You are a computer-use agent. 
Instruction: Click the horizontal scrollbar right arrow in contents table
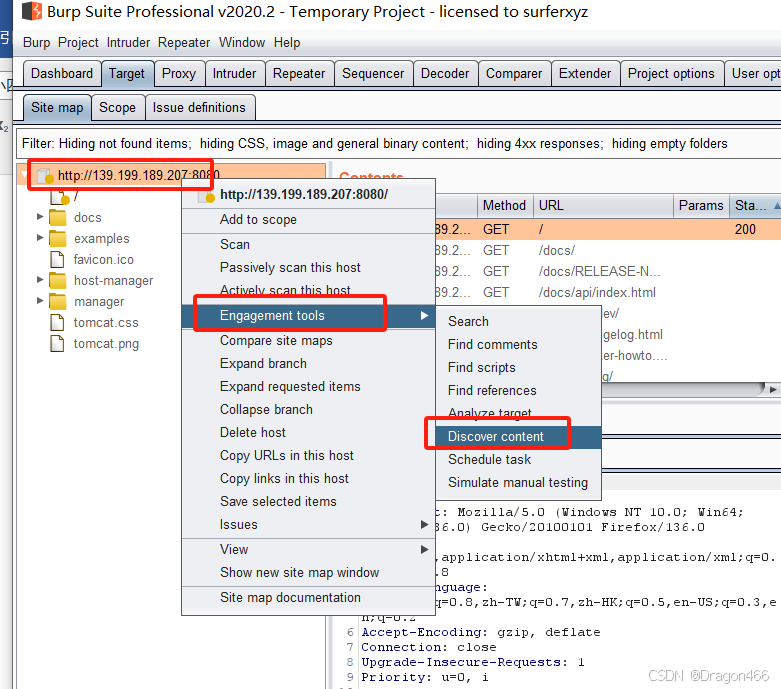773,390
